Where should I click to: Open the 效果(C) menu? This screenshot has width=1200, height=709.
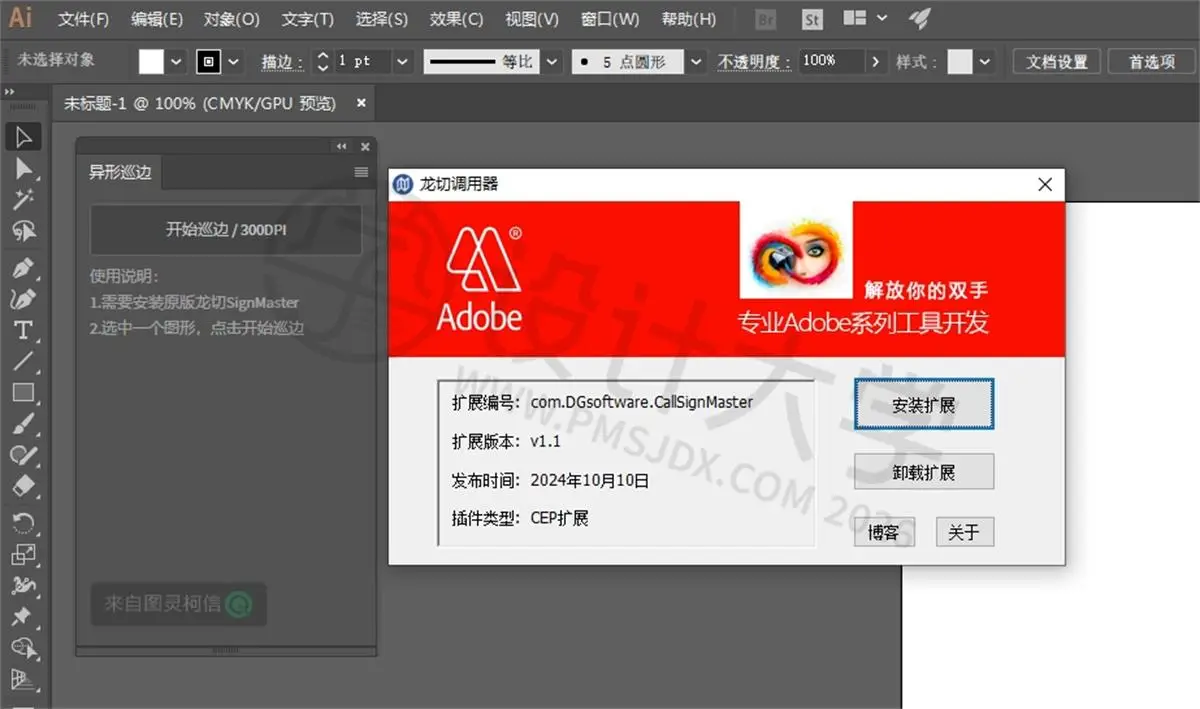456,19
